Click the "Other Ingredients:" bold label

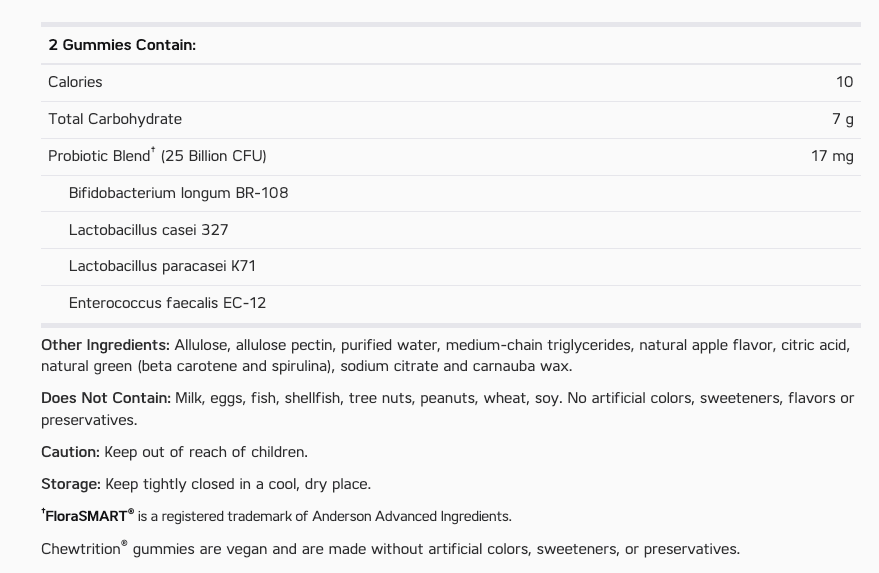[105, 345]
